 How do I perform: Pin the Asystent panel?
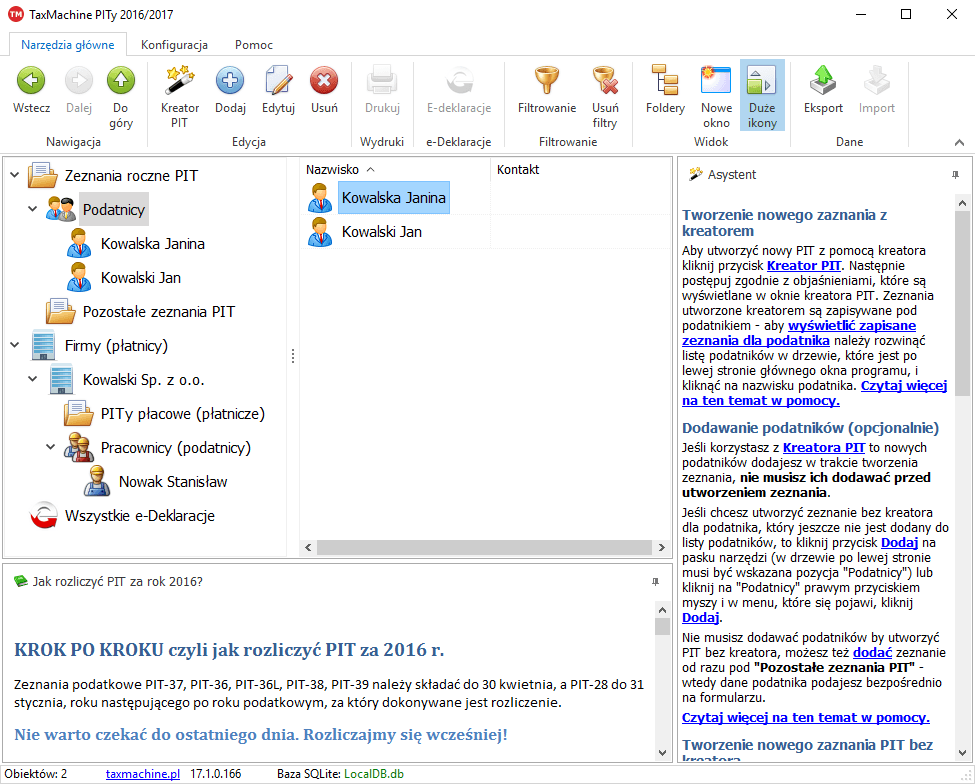click(954, 175)
